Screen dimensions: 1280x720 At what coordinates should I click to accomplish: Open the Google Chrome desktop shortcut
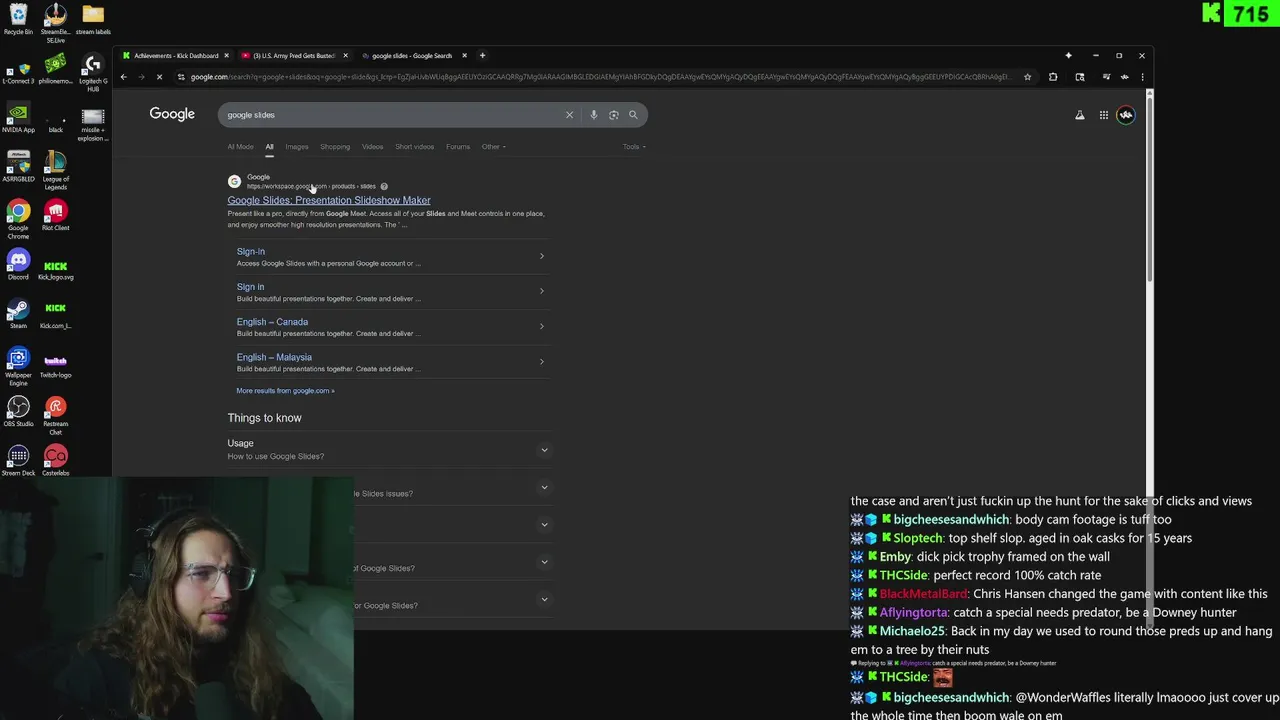coord(18,219)
